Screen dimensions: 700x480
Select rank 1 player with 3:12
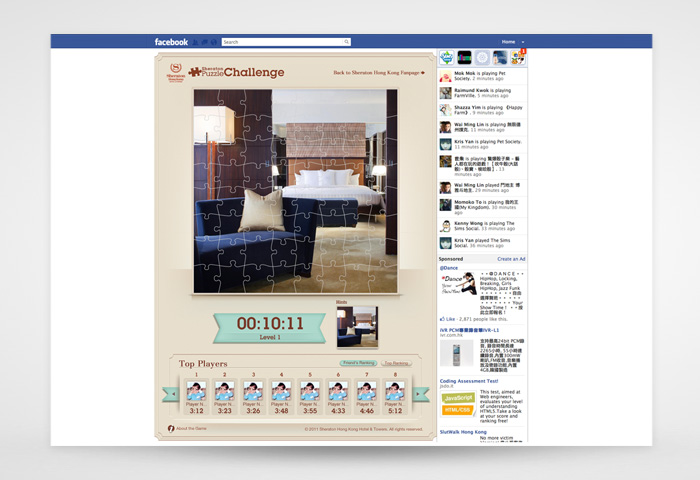pyautogui.click(x=196, y=397)
